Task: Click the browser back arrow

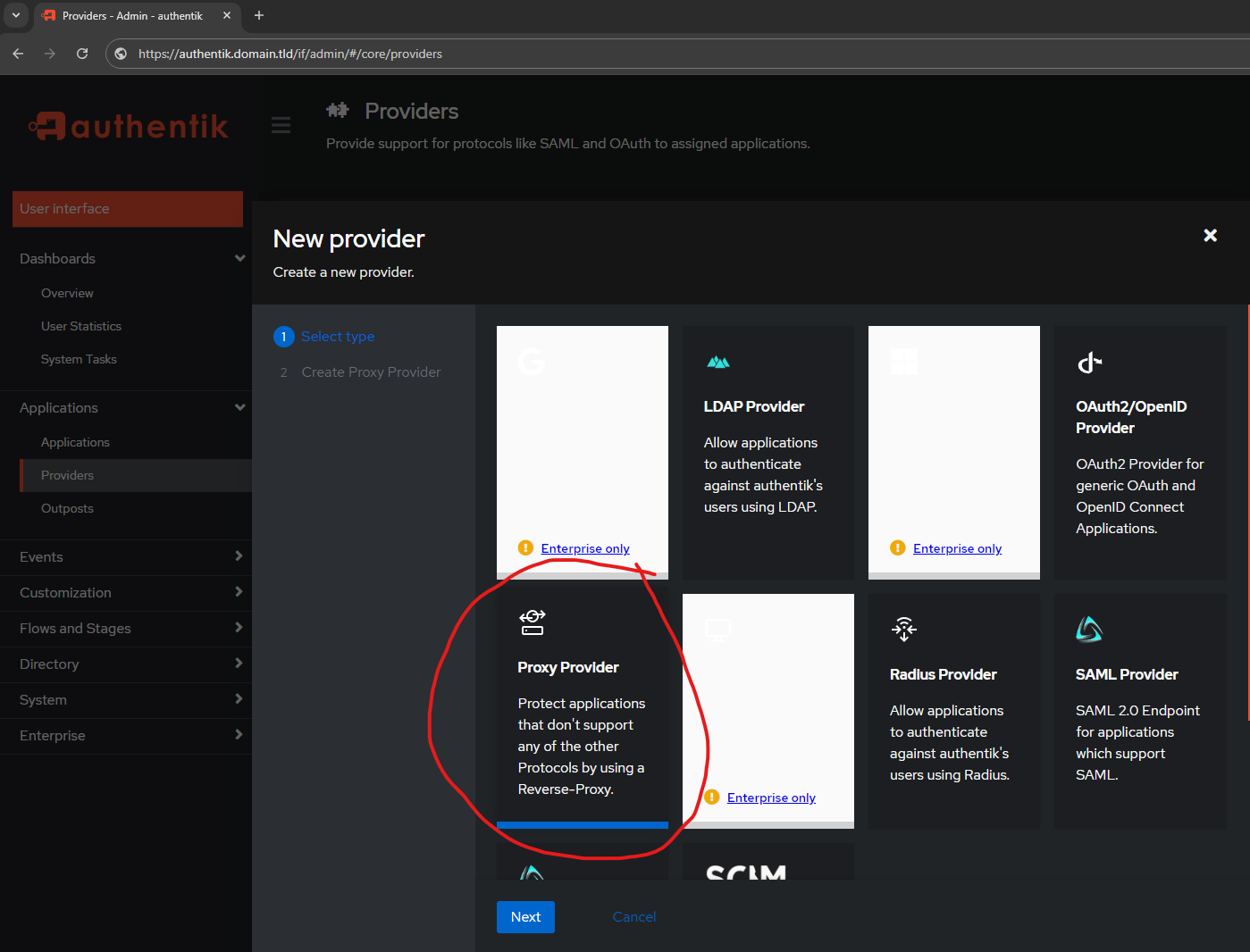Action: click(x=18, y=54)
